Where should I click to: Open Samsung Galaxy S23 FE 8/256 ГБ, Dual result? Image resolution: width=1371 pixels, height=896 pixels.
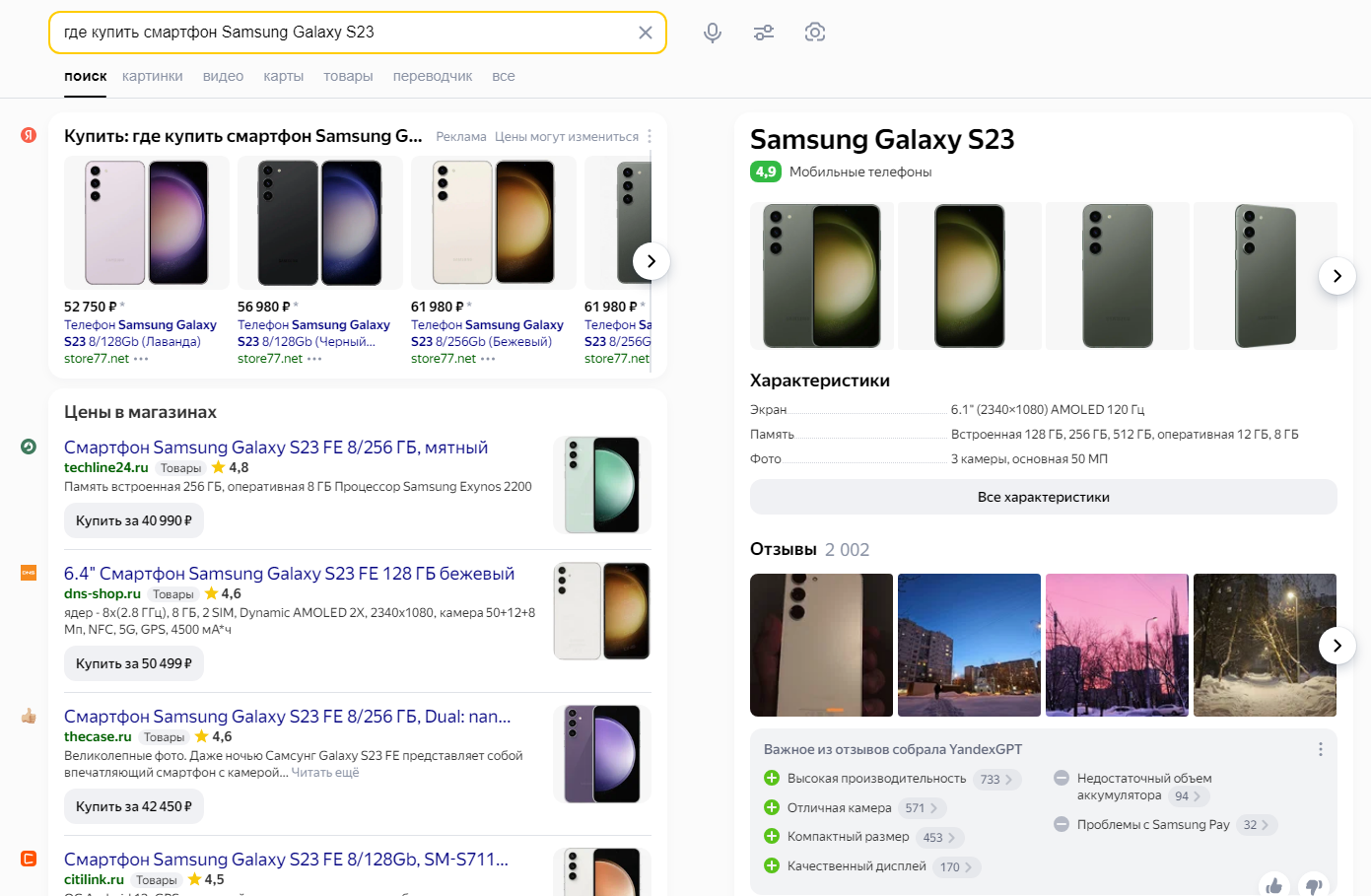point(288,717)
